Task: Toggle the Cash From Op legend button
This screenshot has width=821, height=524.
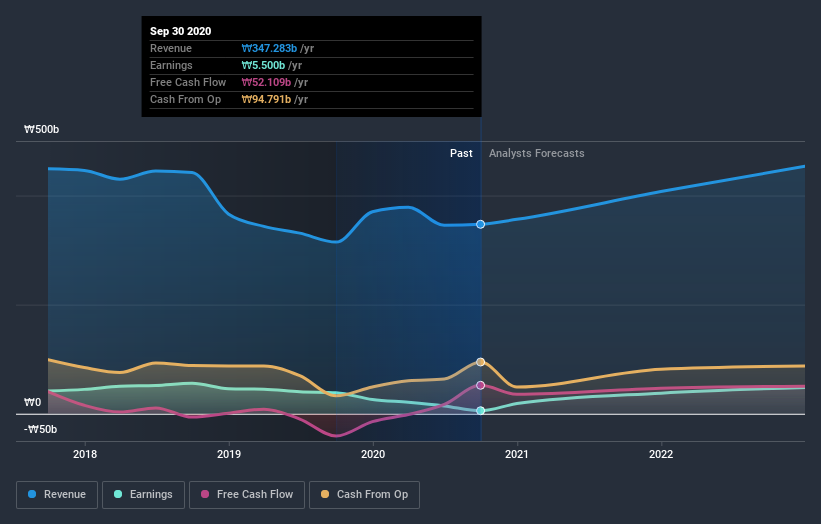Action: (364, 495)
